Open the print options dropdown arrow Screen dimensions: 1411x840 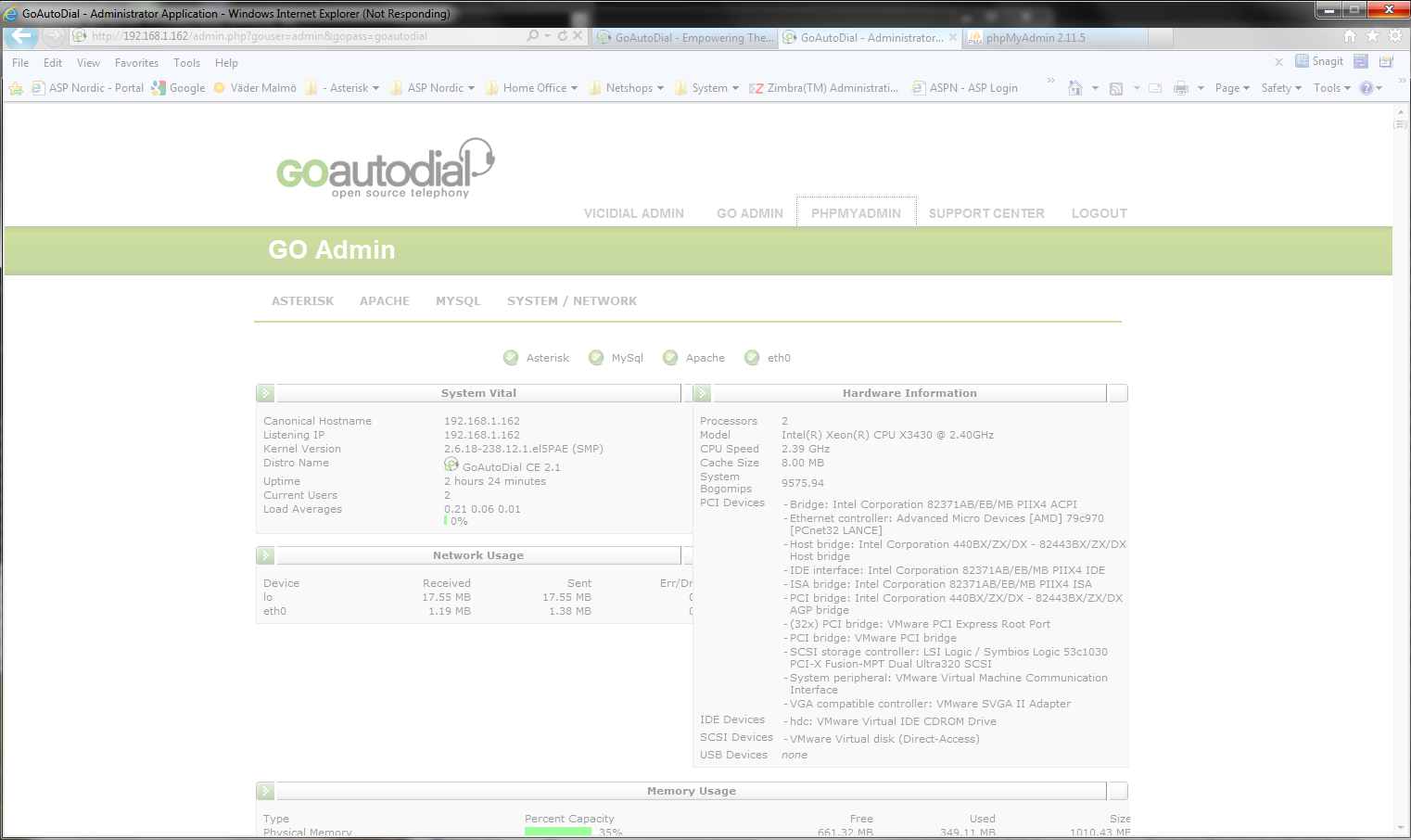(1201, 88)
